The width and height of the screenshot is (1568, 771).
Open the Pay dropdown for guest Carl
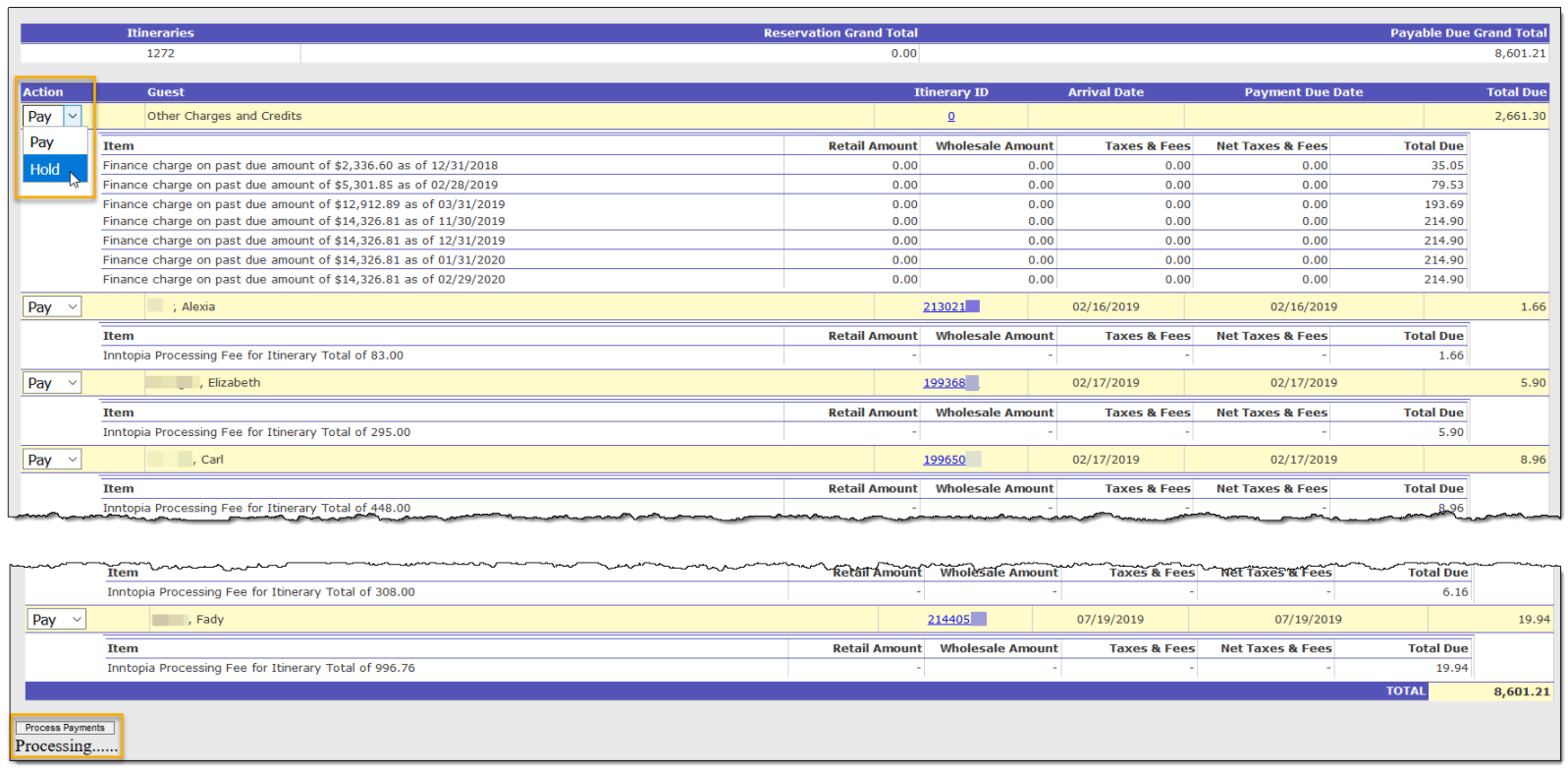[x=52, y=460]
